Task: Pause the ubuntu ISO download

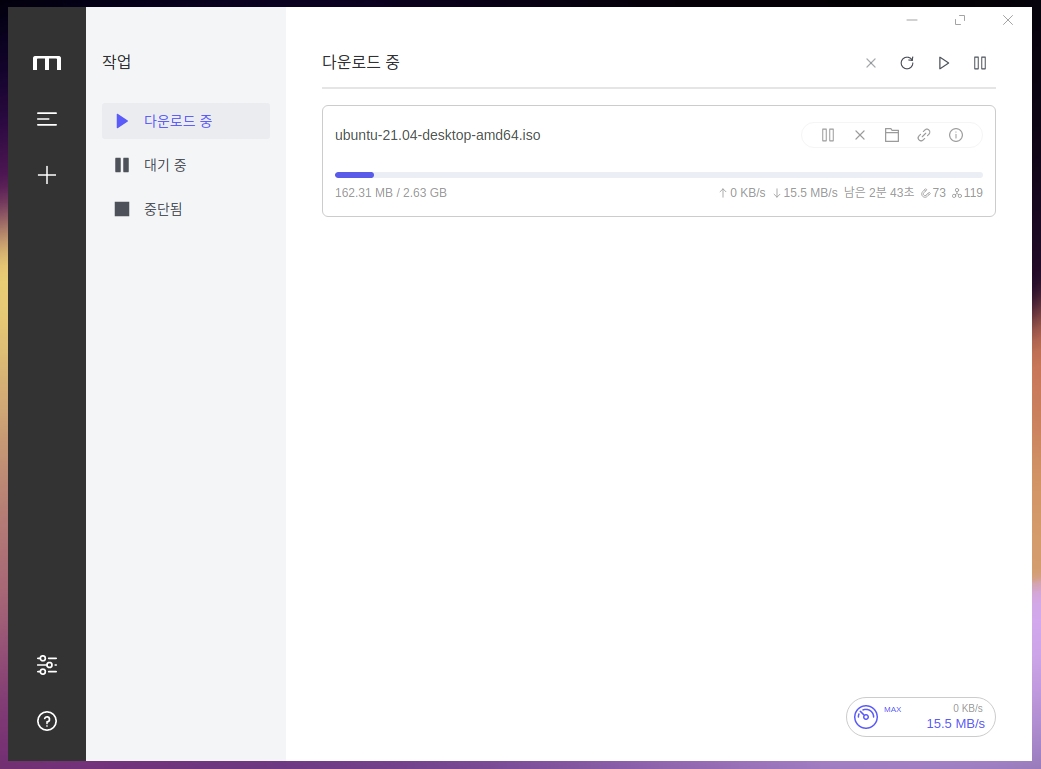Action: click(x=828, y=135)
